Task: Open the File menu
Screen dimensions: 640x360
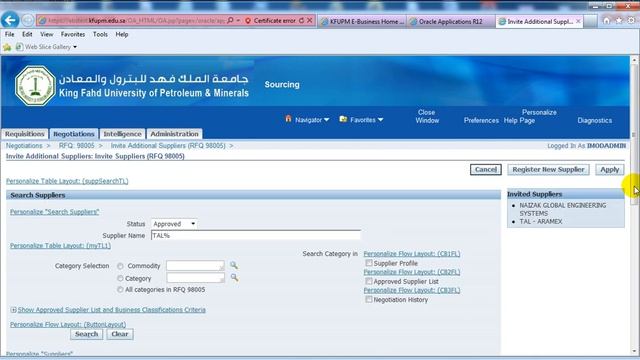Action: point(9,34)
